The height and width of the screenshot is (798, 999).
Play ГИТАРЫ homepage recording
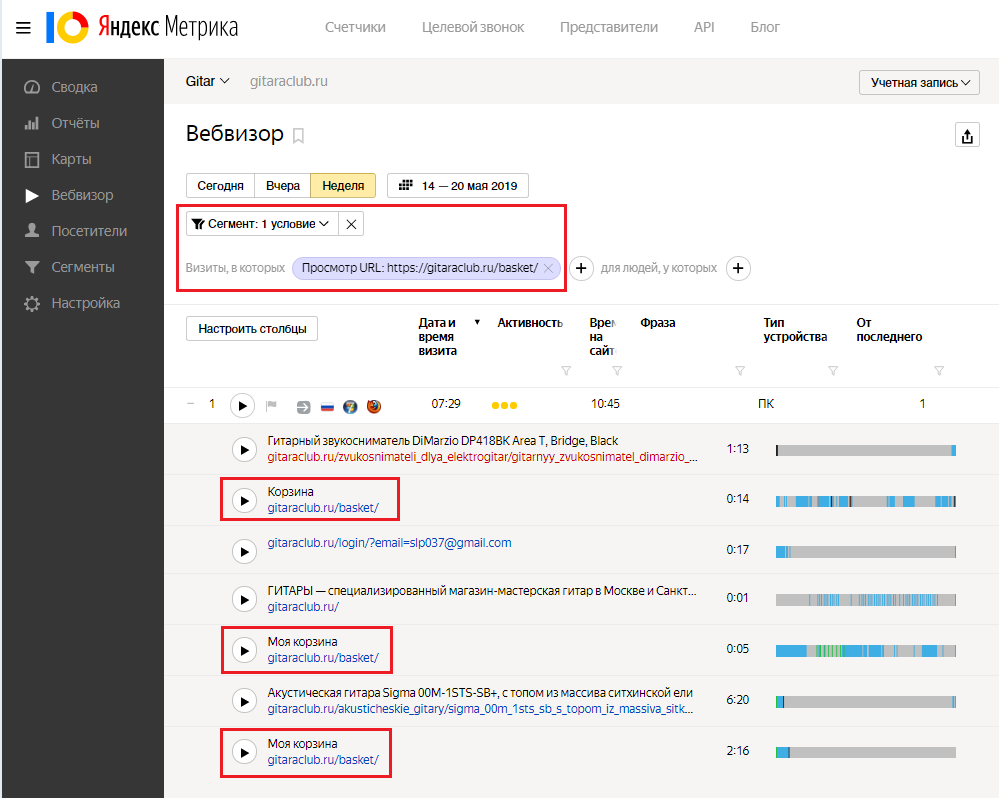[x=244, y=599]
